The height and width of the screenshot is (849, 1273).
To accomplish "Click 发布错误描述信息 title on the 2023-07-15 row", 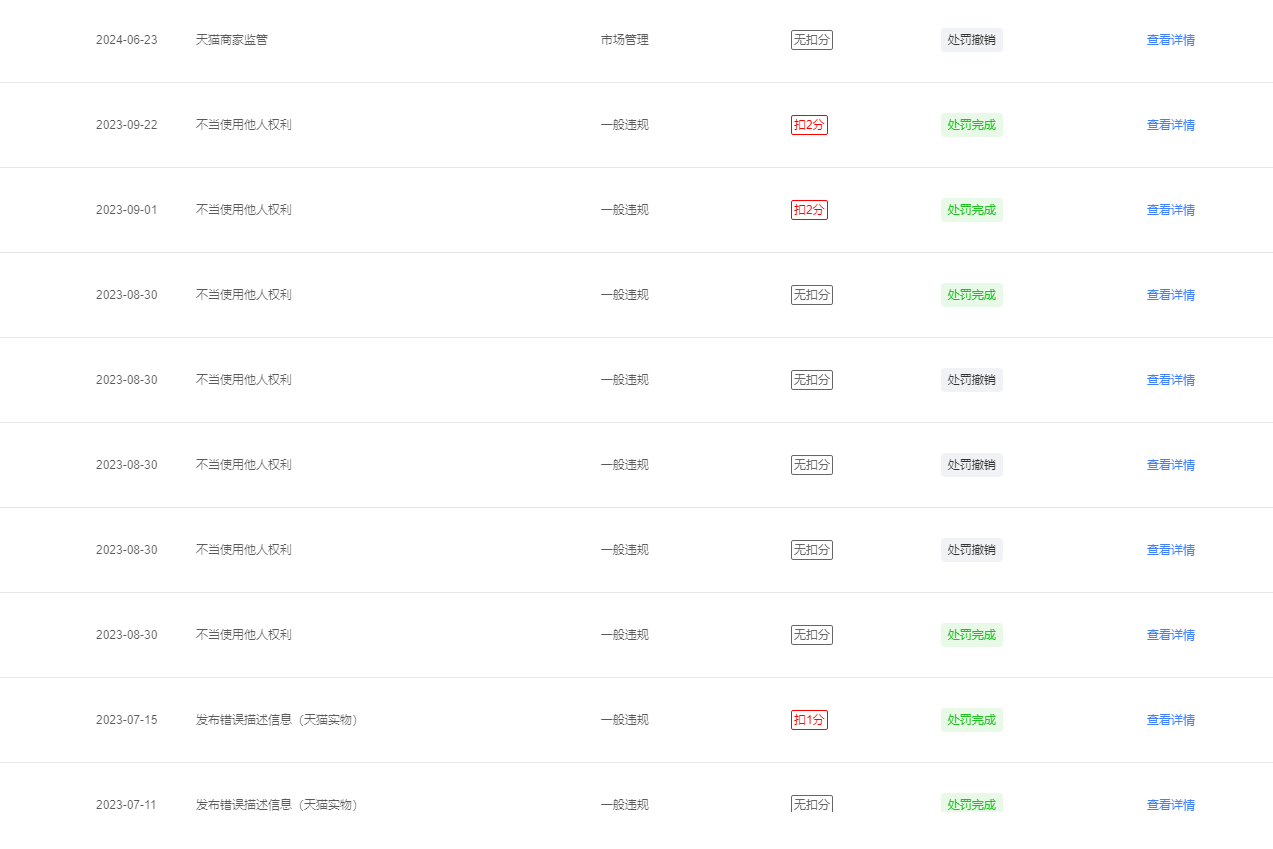I will pos(276,720).
